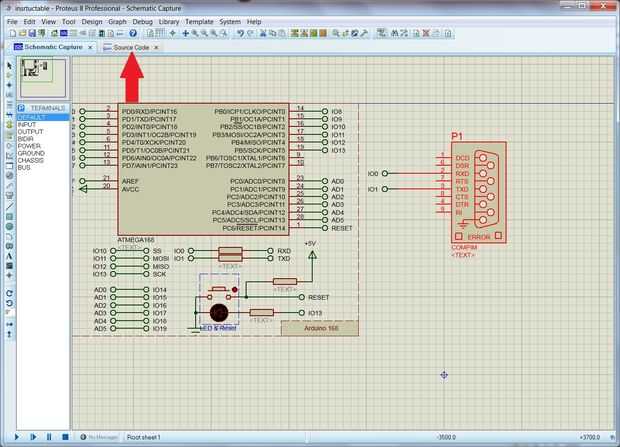Click the Rotate Clockwise icon

[x=9, y=293]
